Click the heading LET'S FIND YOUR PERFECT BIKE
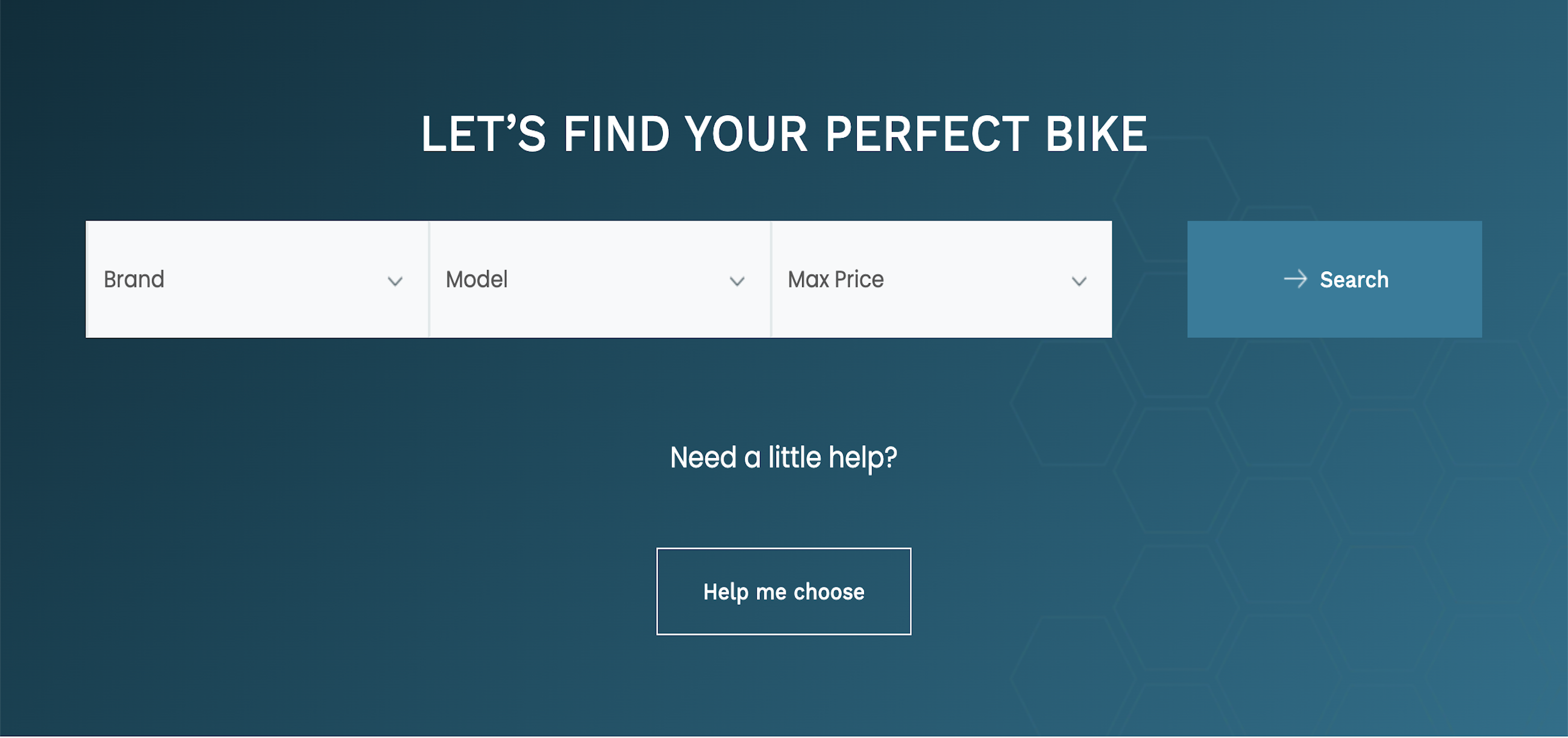This screenshot has width=1568, height=738. [x=784, y=133]
